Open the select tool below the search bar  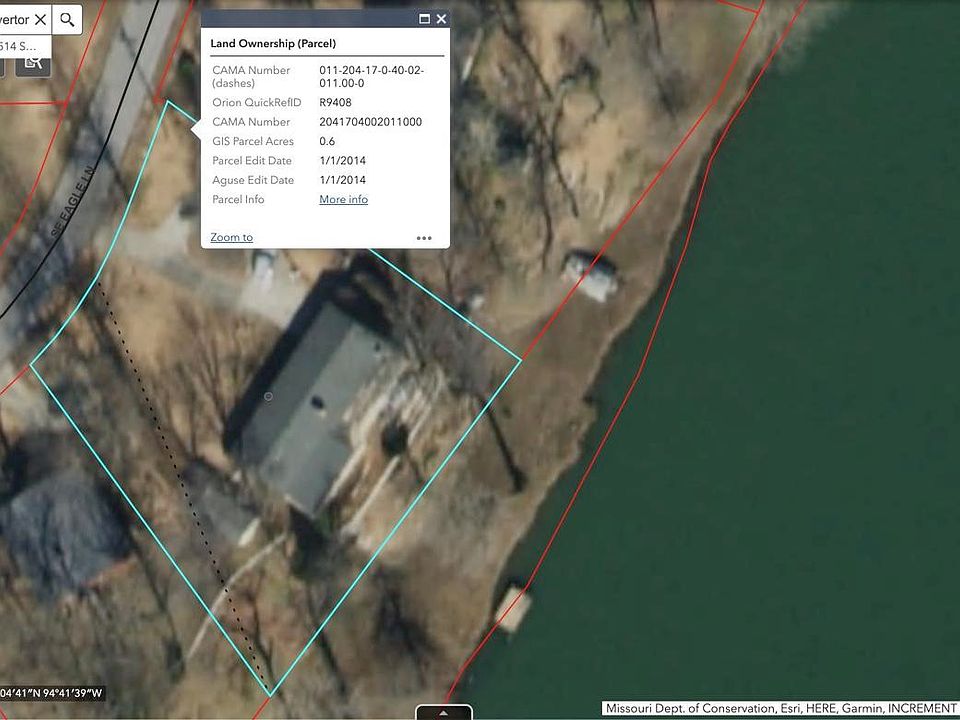pos(33,62)
